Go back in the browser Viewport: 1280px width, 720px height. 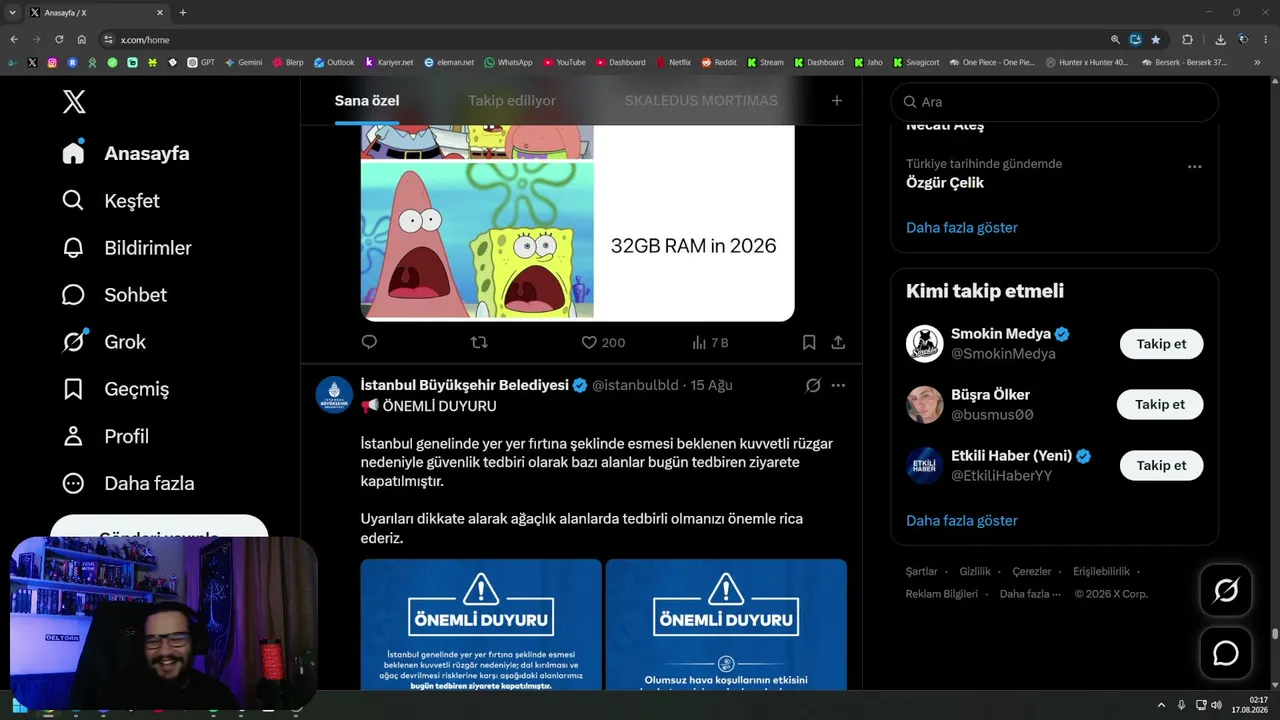pos(14,39)
